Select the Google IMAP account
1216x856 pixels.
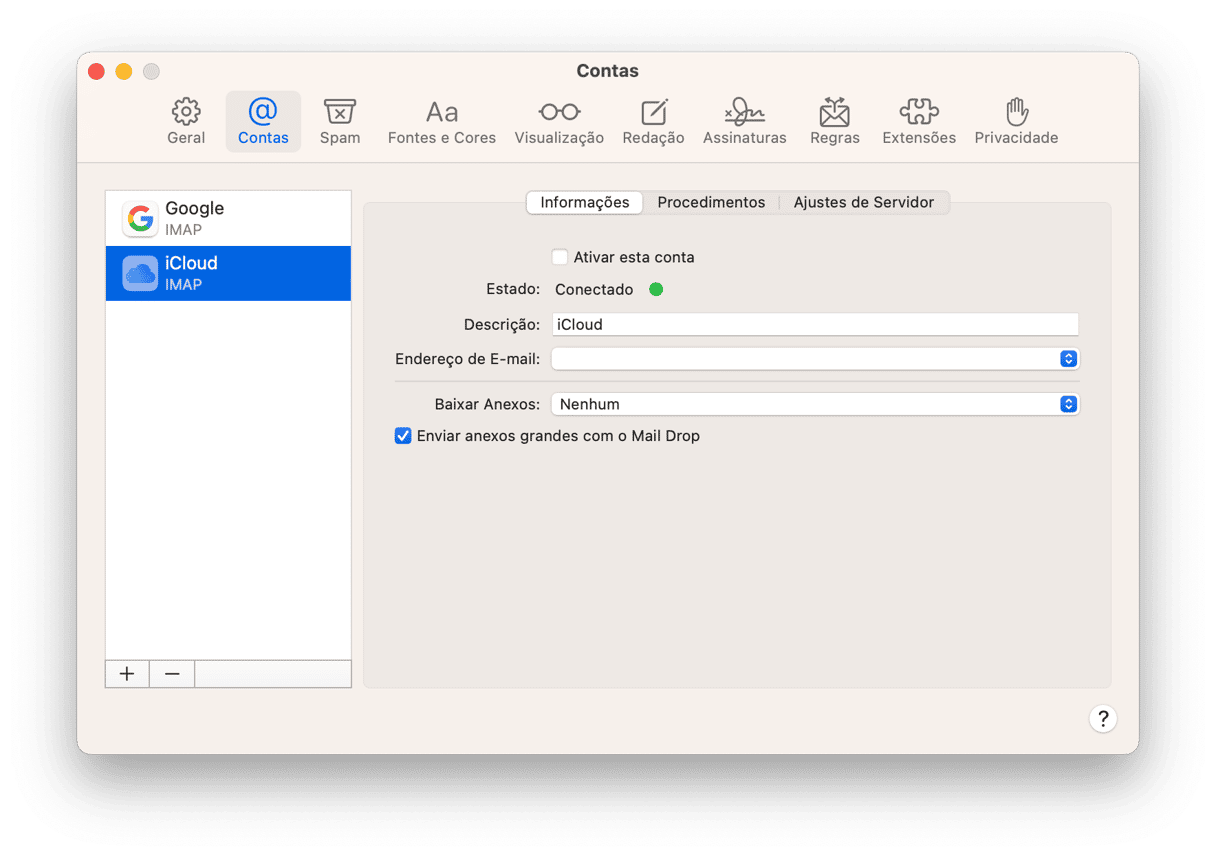pos(228,218)
